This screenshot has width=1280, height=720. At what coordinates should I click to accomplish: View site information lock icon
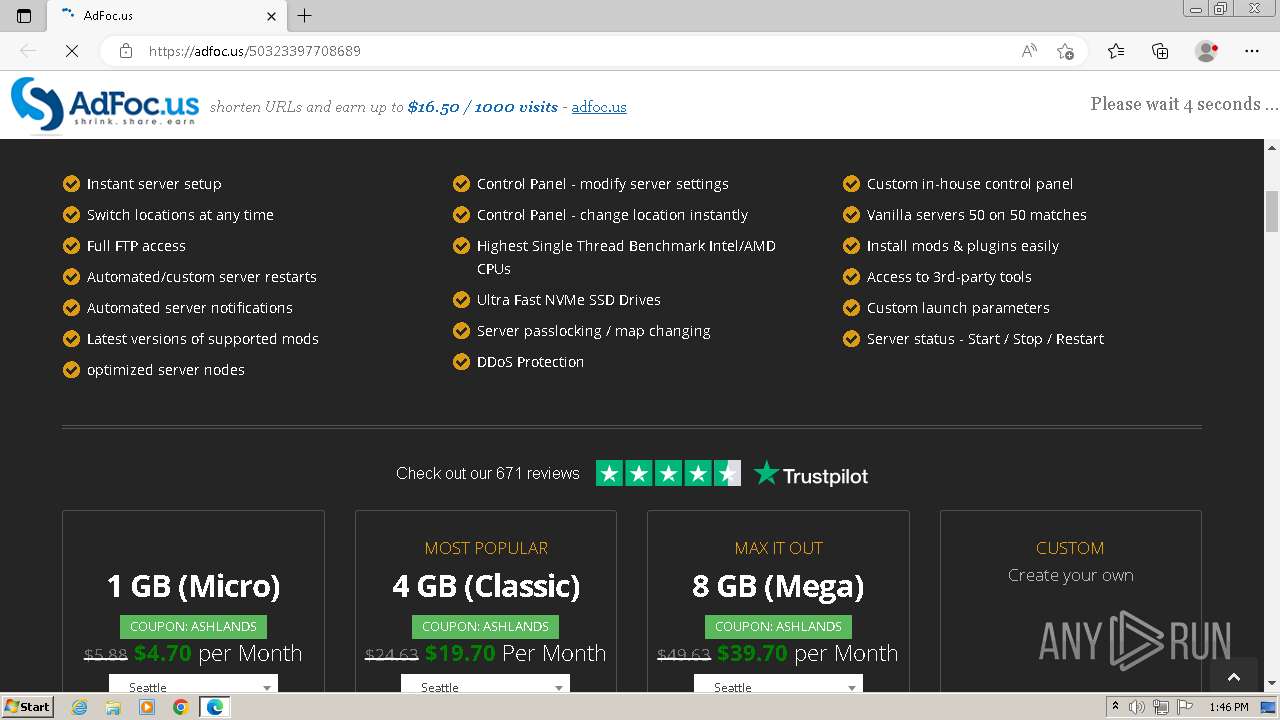pos(126,51)
